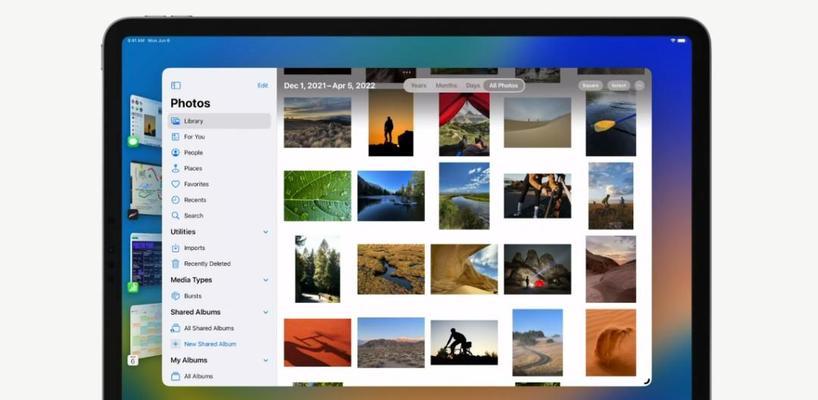Open the silhouette at sunset photo
The width and height of the screenshot is (818, 400).
[x=391, y=123]
